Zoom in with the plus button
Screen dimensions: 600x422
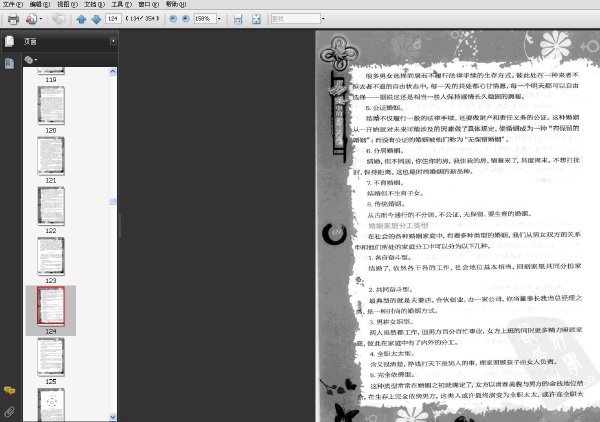pyautogui.click(x=186, y=18)
